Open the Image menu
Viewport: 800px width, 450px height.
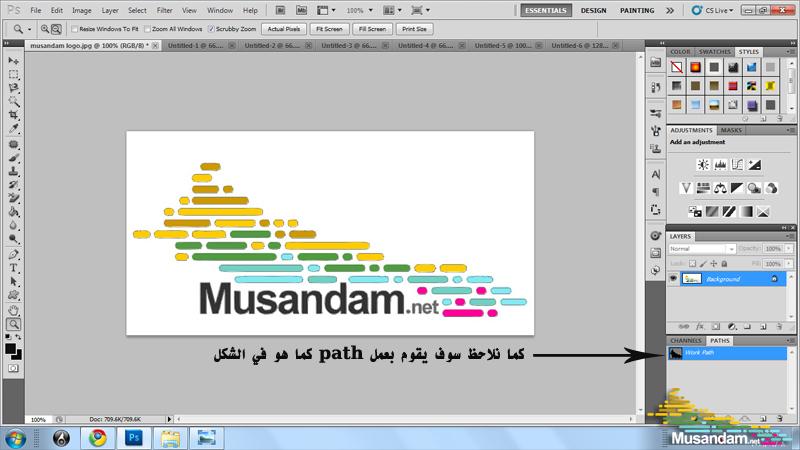point(82,10)
